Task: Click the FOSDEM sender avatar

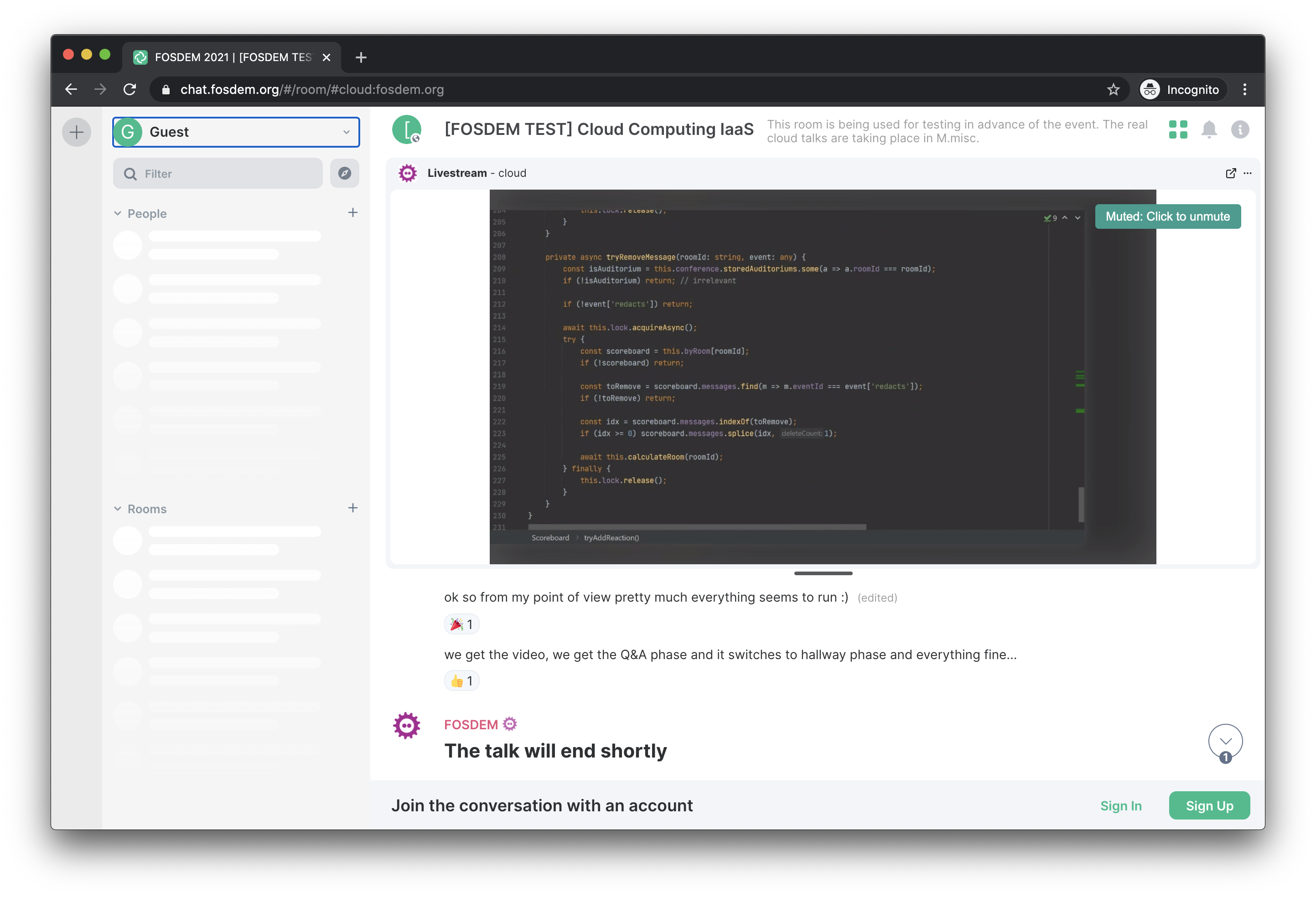Action: point(407,726)
